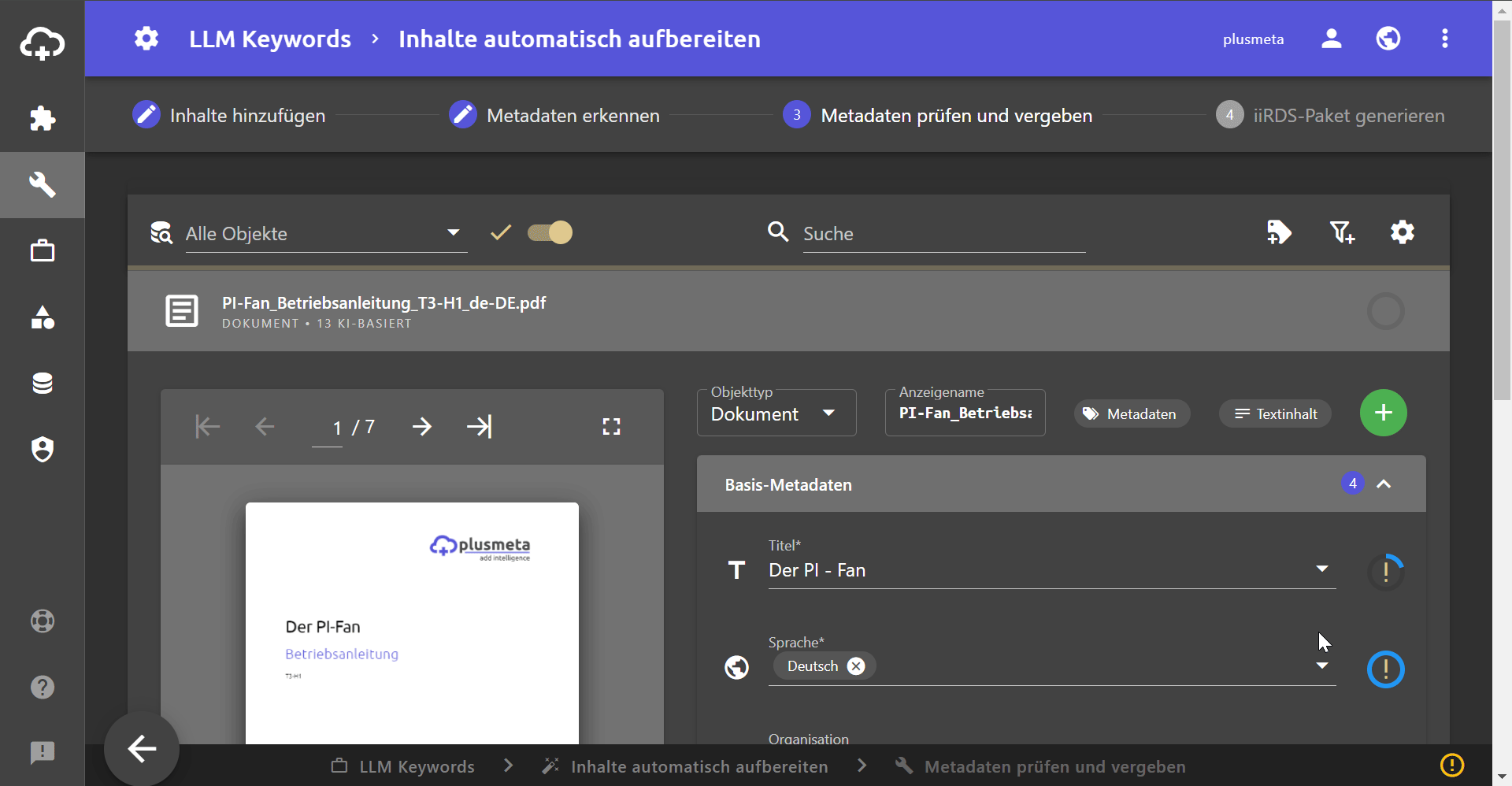Select step 3 Metadaten prüfen und vergeben
This screenshot has width=1512, height=786.
[x=938, y=115]
